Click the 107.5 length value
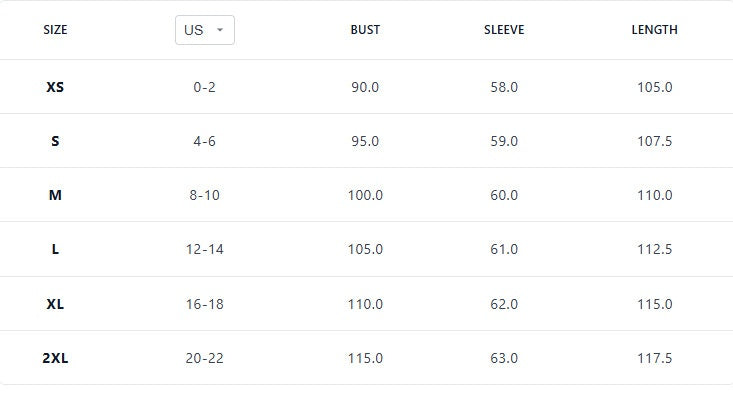This screenshot has width=733, height=398. point(654,141)
